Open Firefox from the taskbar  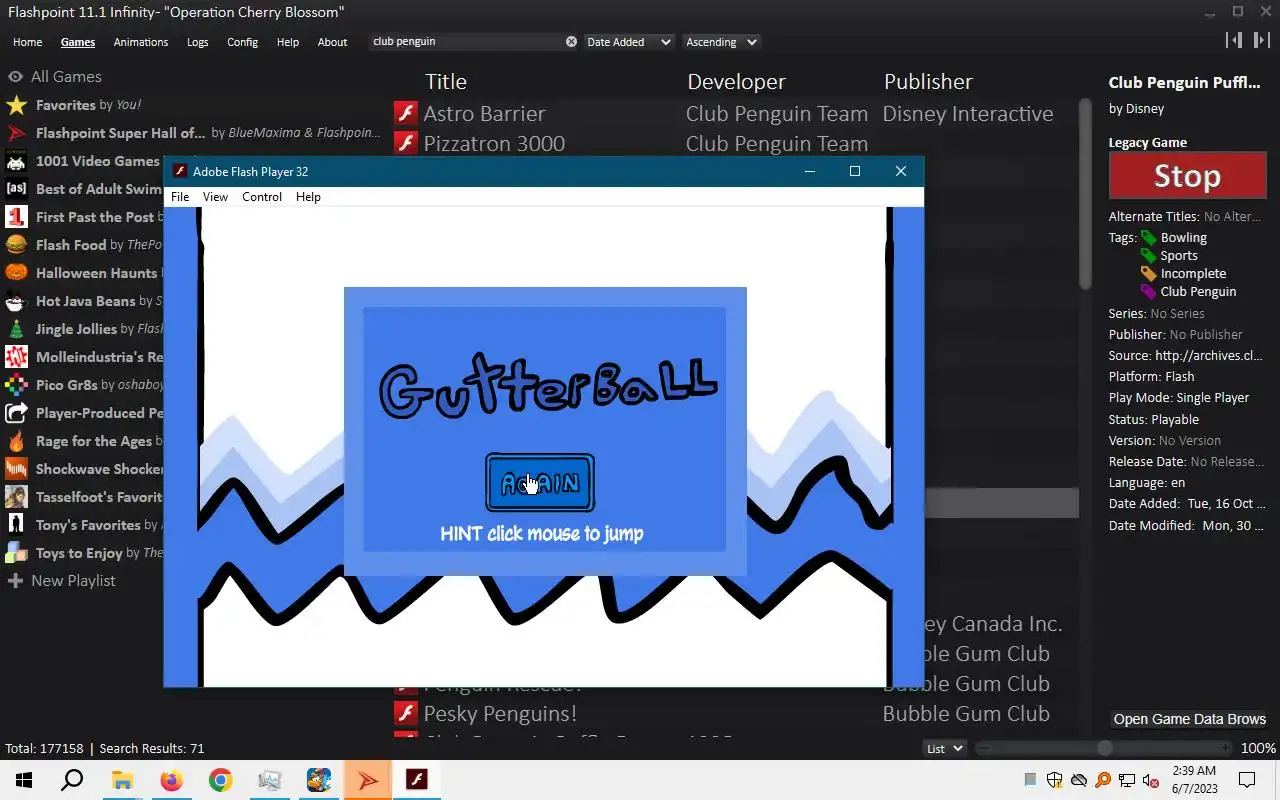[172, 780]
